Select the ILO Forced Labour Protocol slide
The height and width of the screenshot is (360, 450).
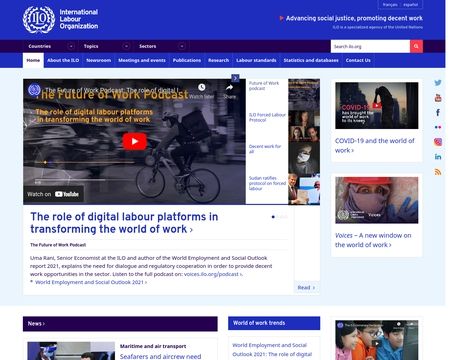point(267,117)
